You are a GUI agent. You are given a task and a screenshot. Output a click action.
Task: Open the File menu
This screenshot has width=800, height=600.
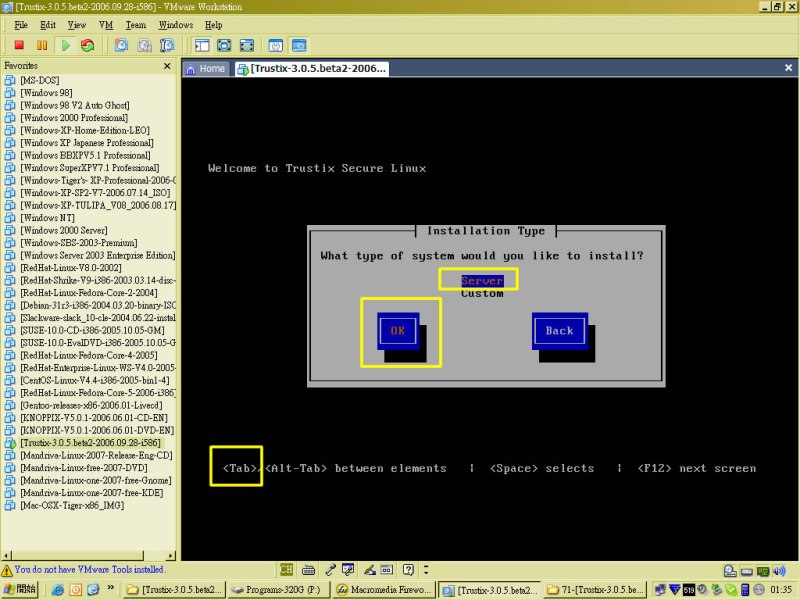pos(21,24)
